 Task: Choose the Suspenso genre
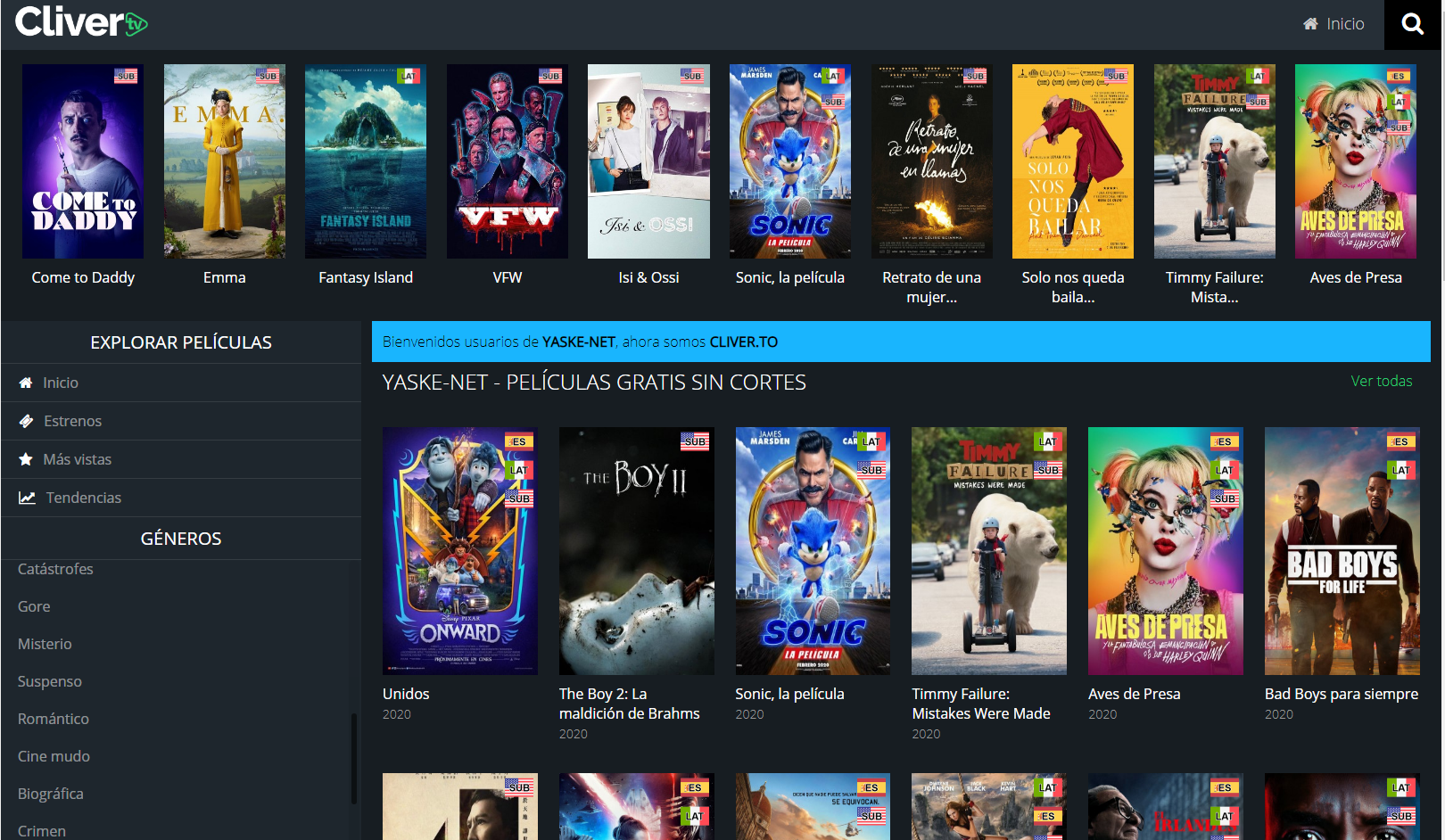tap(50, 681)
